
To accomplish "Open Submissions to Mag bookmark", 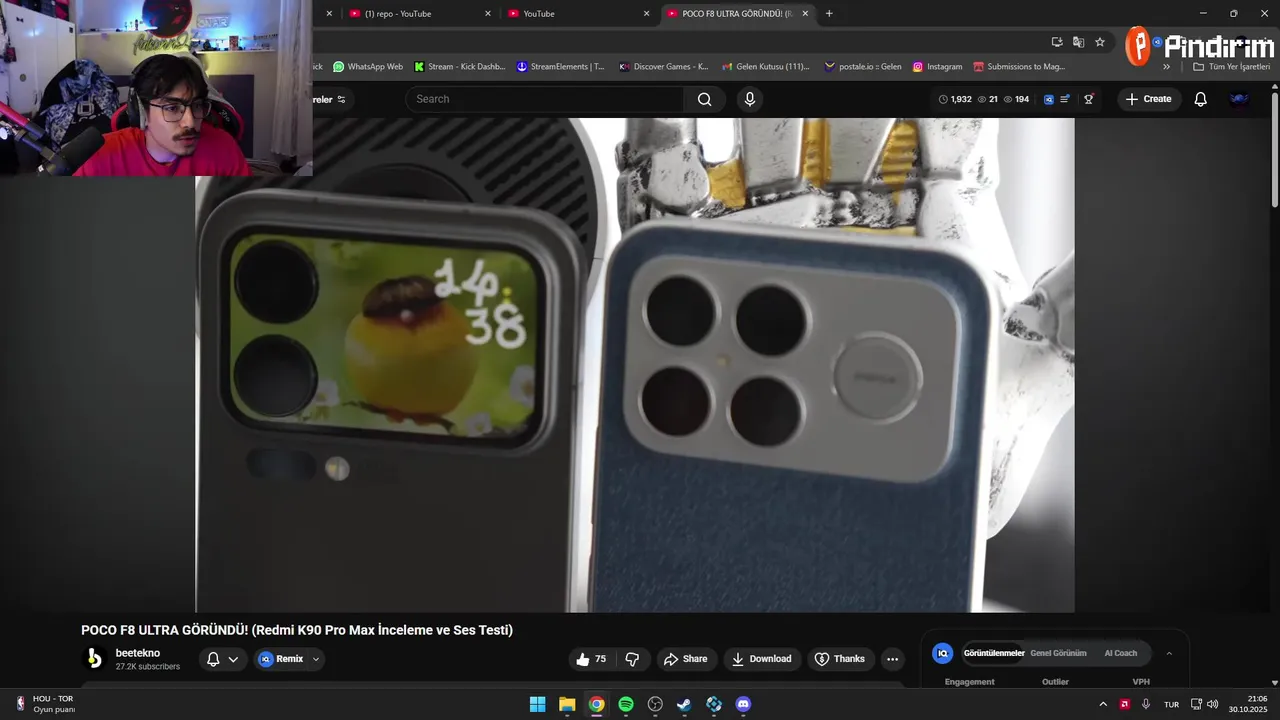I will click(1019, 67).
